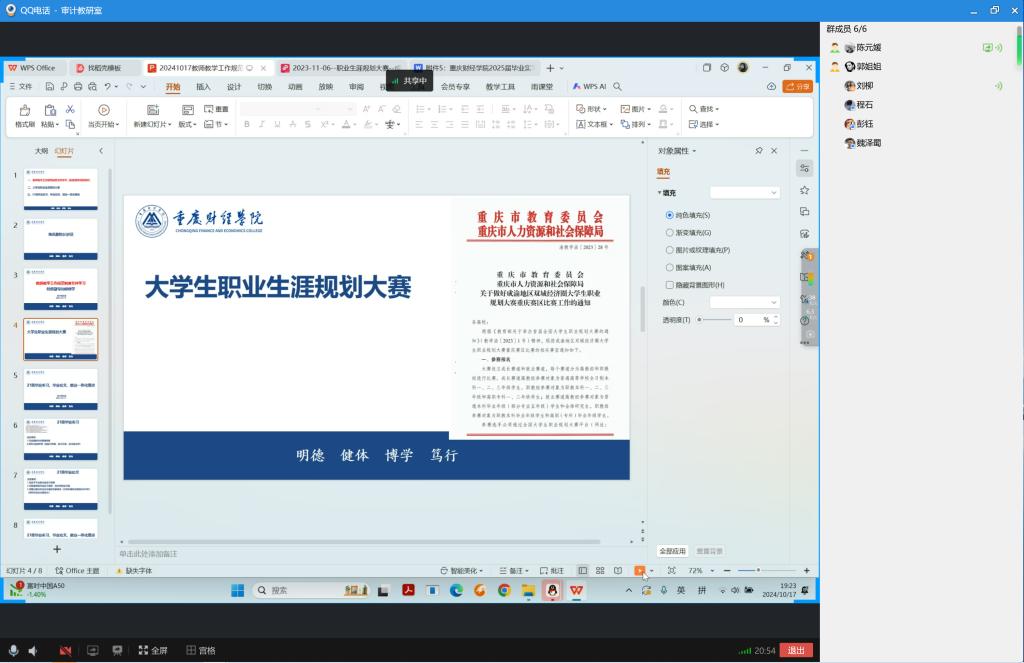Select 图片或纹理填充(P) radio button
The width and height of the screenshot is (1024, 663).
669,250
